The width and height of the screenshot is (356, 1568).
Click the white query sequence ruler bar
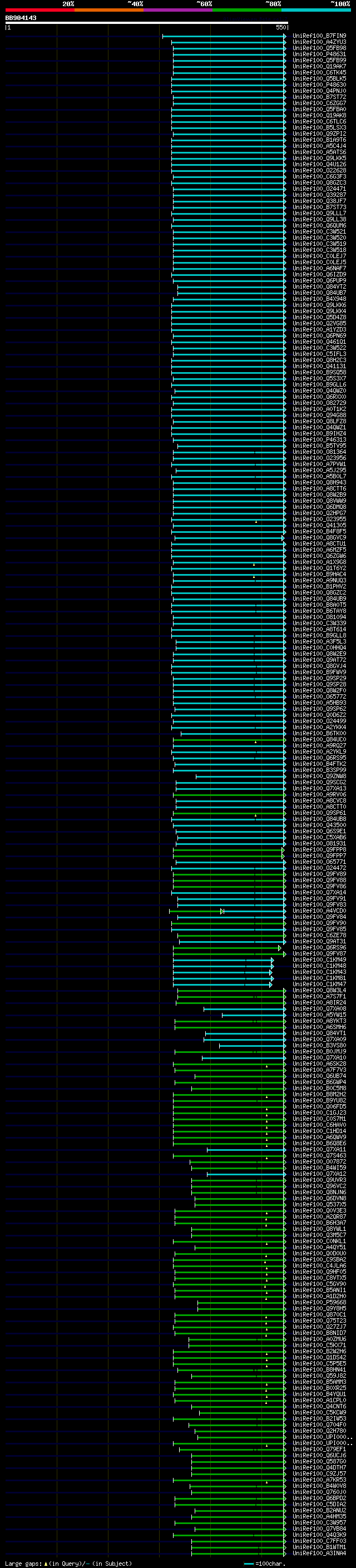[x=147, y=22]
